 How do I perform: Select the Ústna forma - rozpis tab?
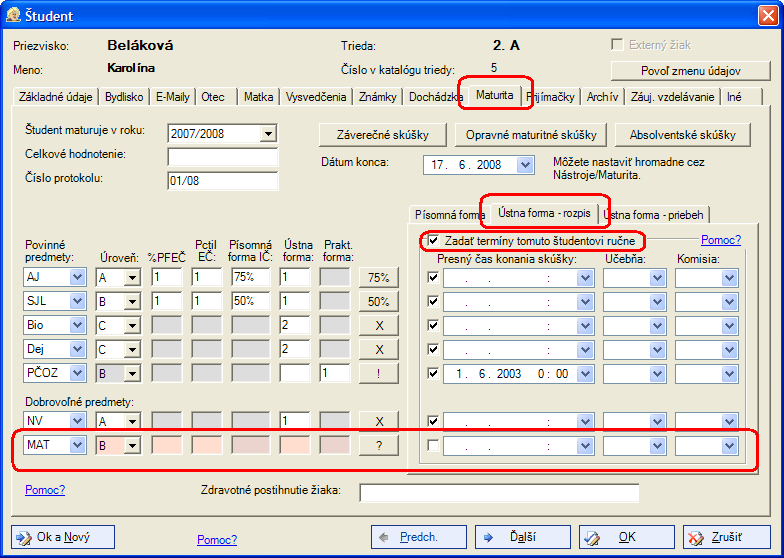click(544, 213)
